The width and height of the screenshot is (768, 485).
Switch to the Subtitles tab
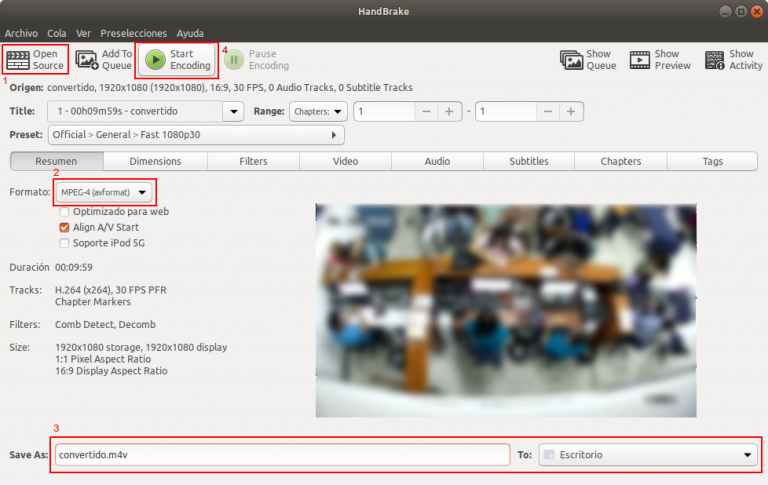pyautogui.click(x=529, y=161)
